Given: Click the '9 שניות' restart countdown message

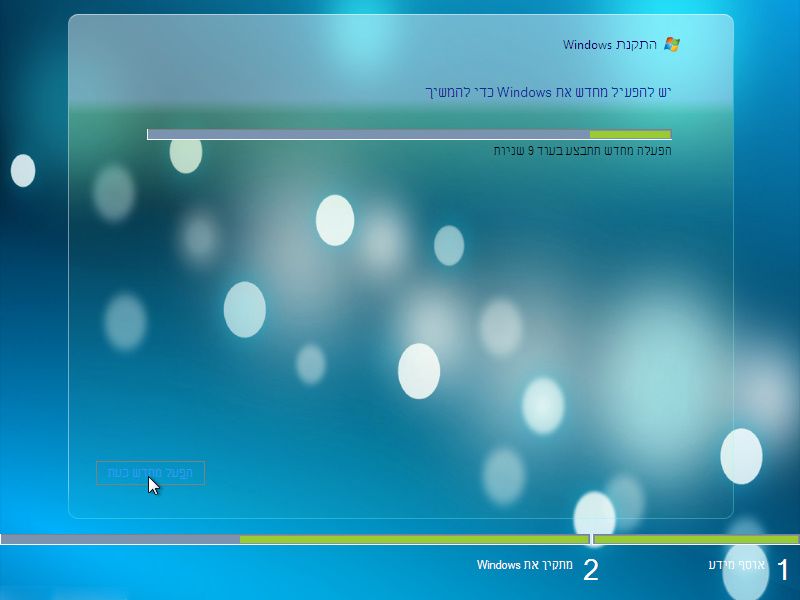Looking at the screenshot, I should coord(582,151).
